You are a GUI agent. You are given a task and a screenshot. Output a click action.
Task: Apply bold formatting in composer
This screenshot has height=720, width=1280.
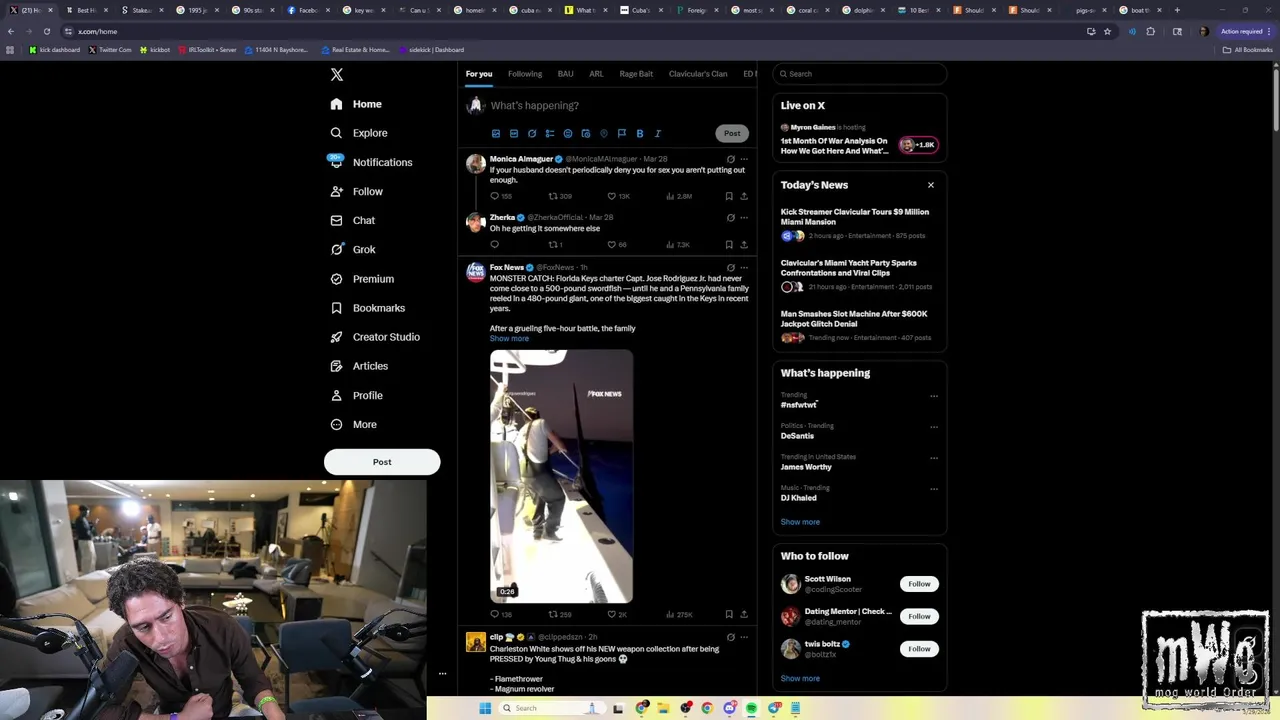pos(640,133)
